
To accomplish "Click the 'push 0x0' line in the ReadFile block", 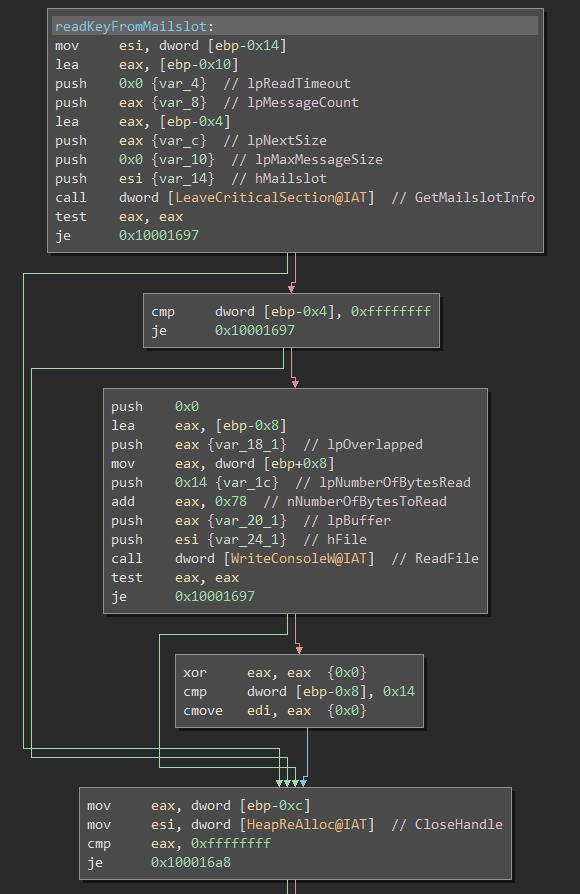I will click(x=155, y=407).
